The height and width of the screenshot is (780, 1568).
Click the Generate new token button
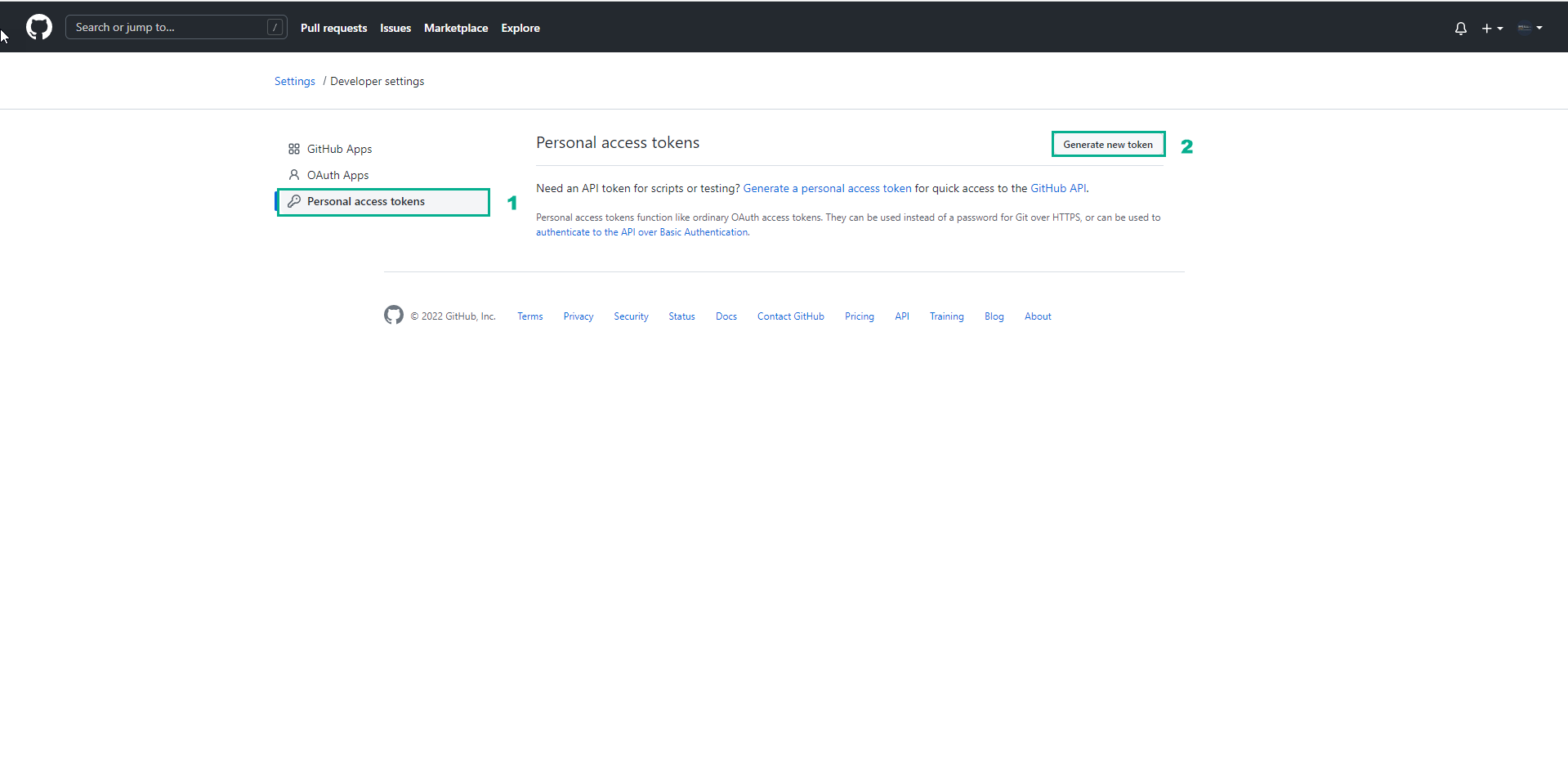1108,145
